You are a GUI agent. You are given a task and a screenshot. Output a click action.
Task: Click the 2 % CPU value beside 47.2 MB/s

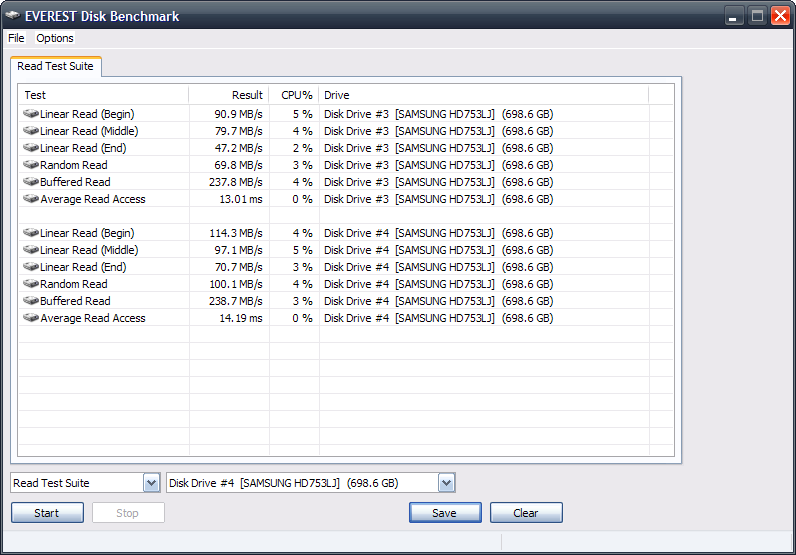[303, 148]
